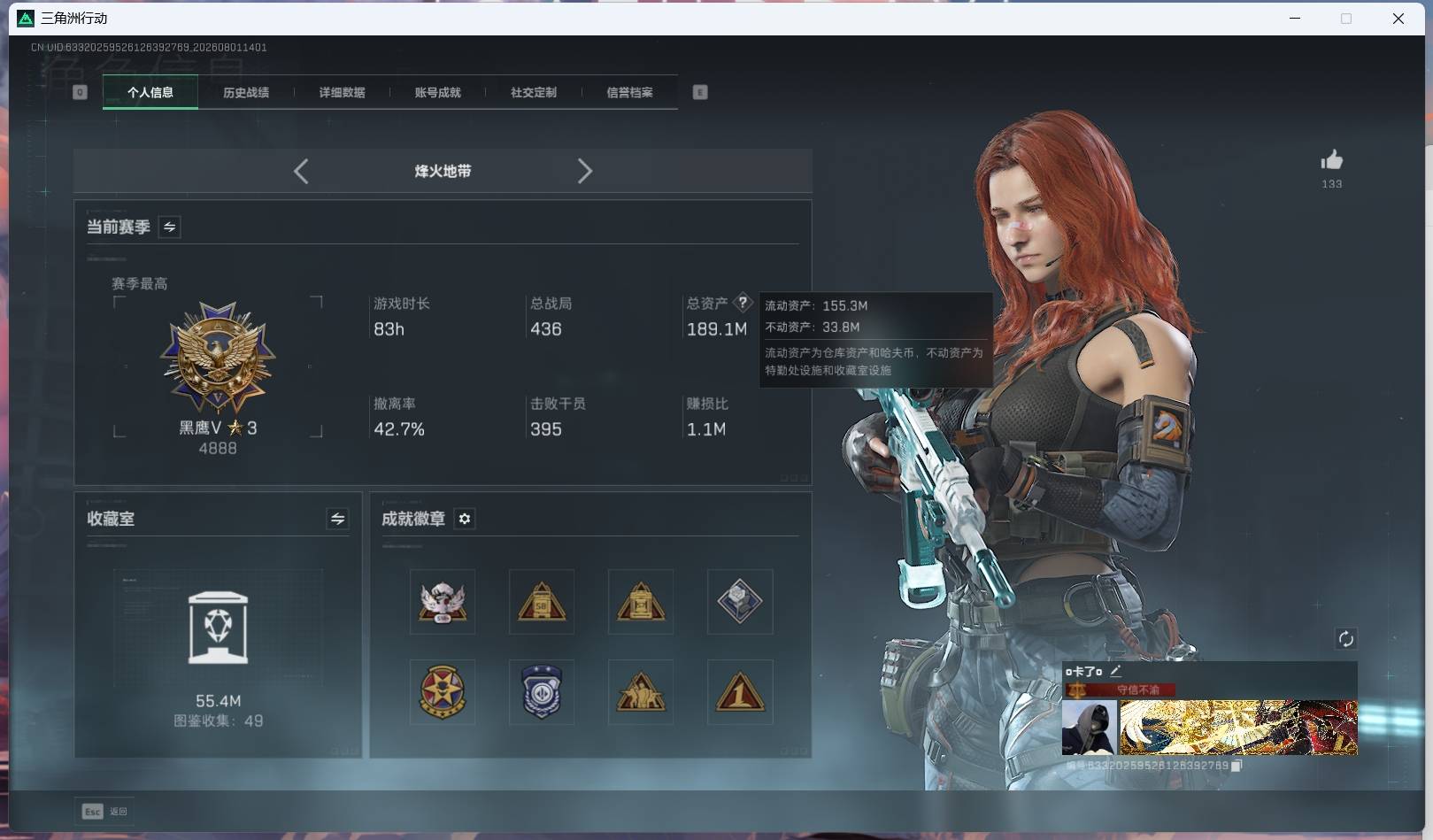Copy the player ID with the copy icon

[1237, 766]
